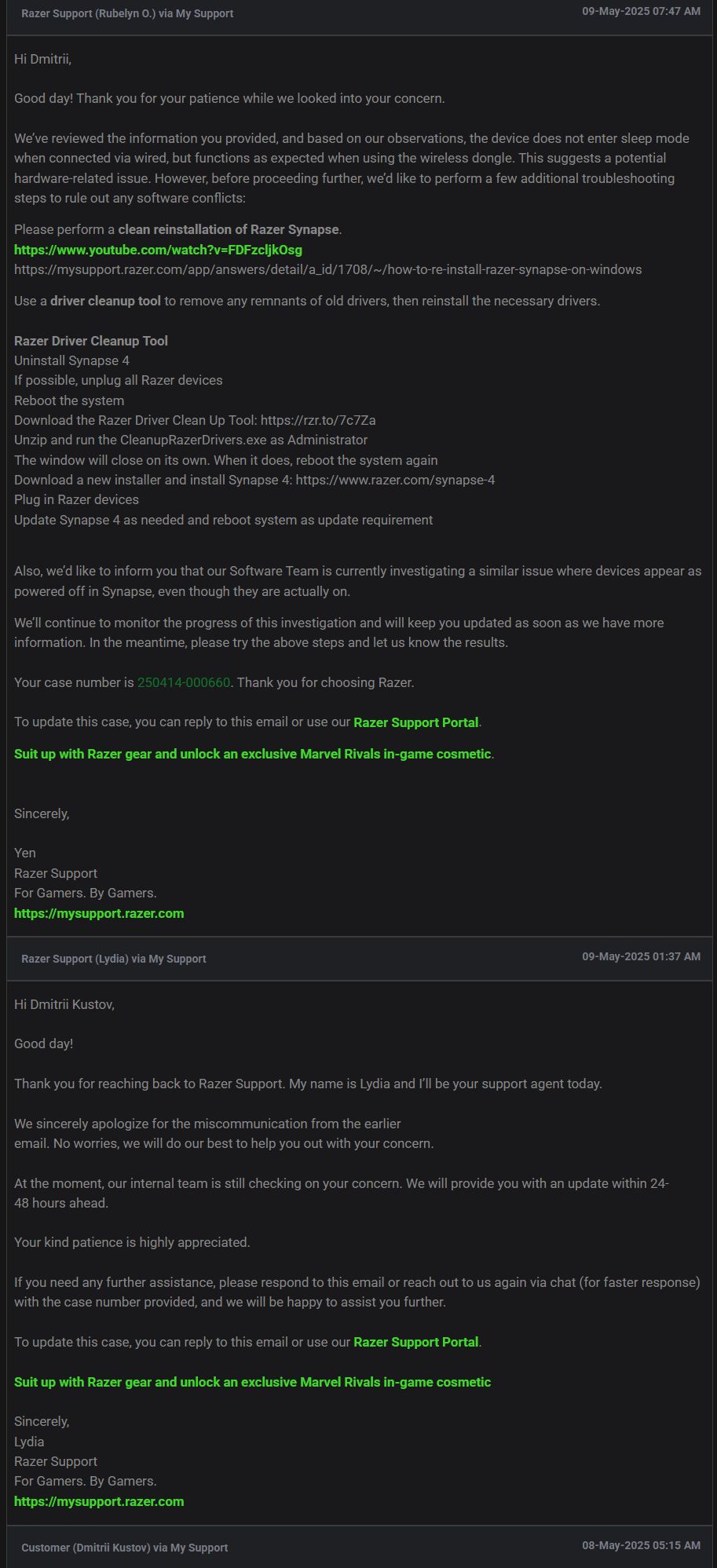The image size is (717, 1568).
Task: Click case number 250414-000660 link
Action: coord(184,682)
